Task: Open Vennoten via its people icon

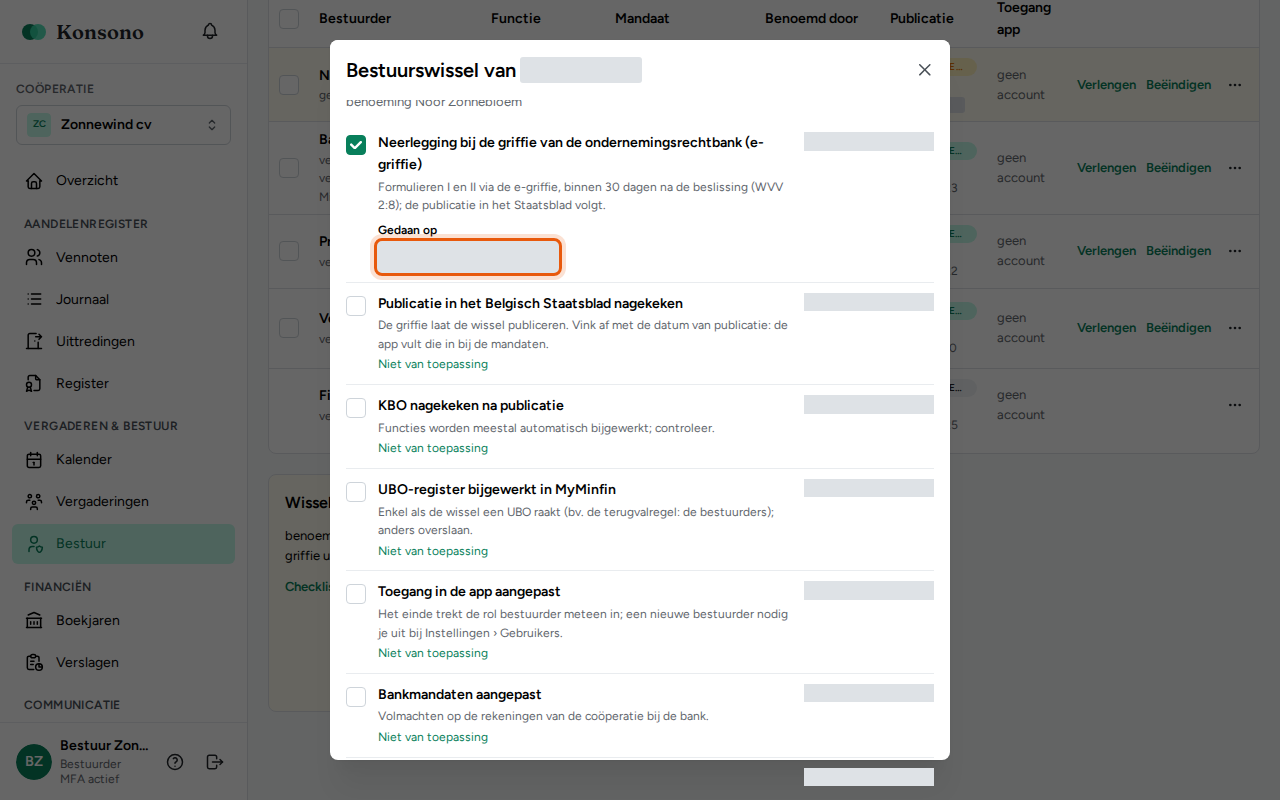Action: (x=35, y=258)
